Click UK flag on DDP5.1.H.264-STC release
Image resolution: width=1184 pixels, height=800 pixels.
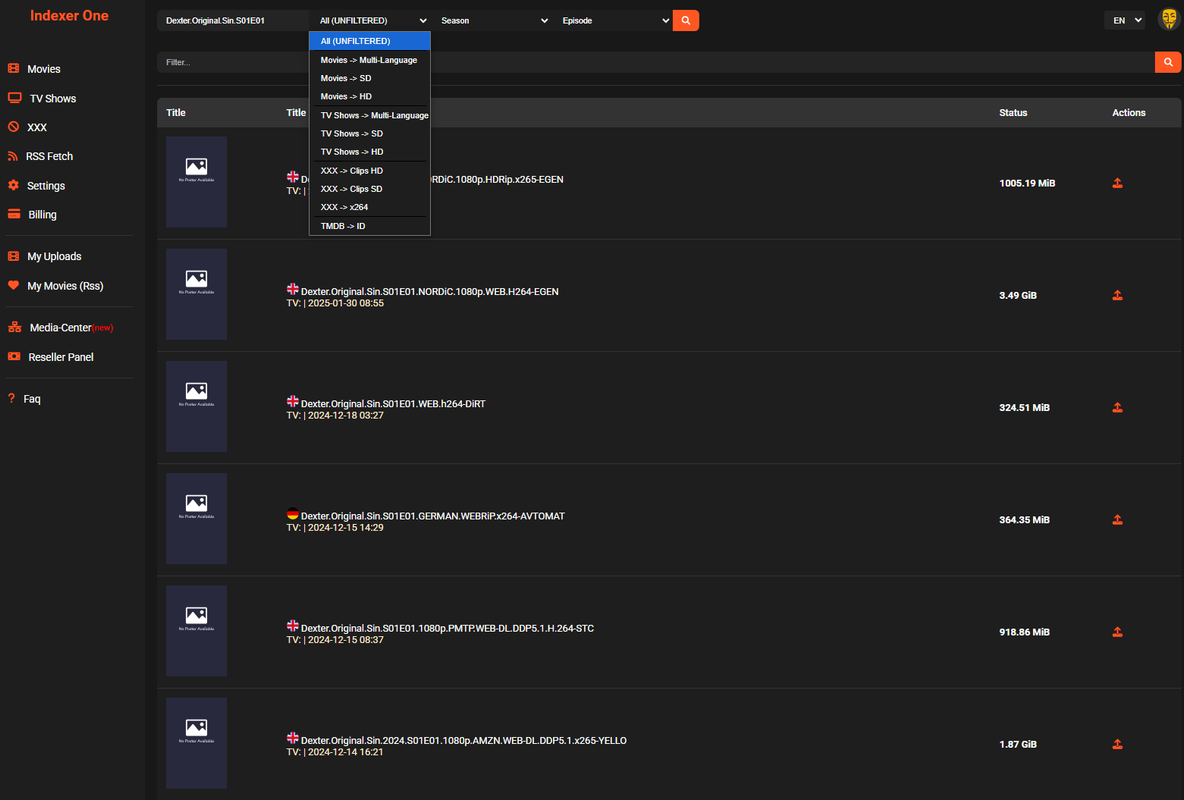click(x=292, y=625)
